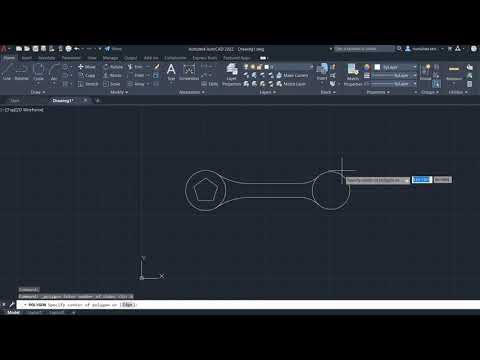The height and width of the screenshot is (360, 480).
Task: Select the Arc tool
Action: click(53, 71)
